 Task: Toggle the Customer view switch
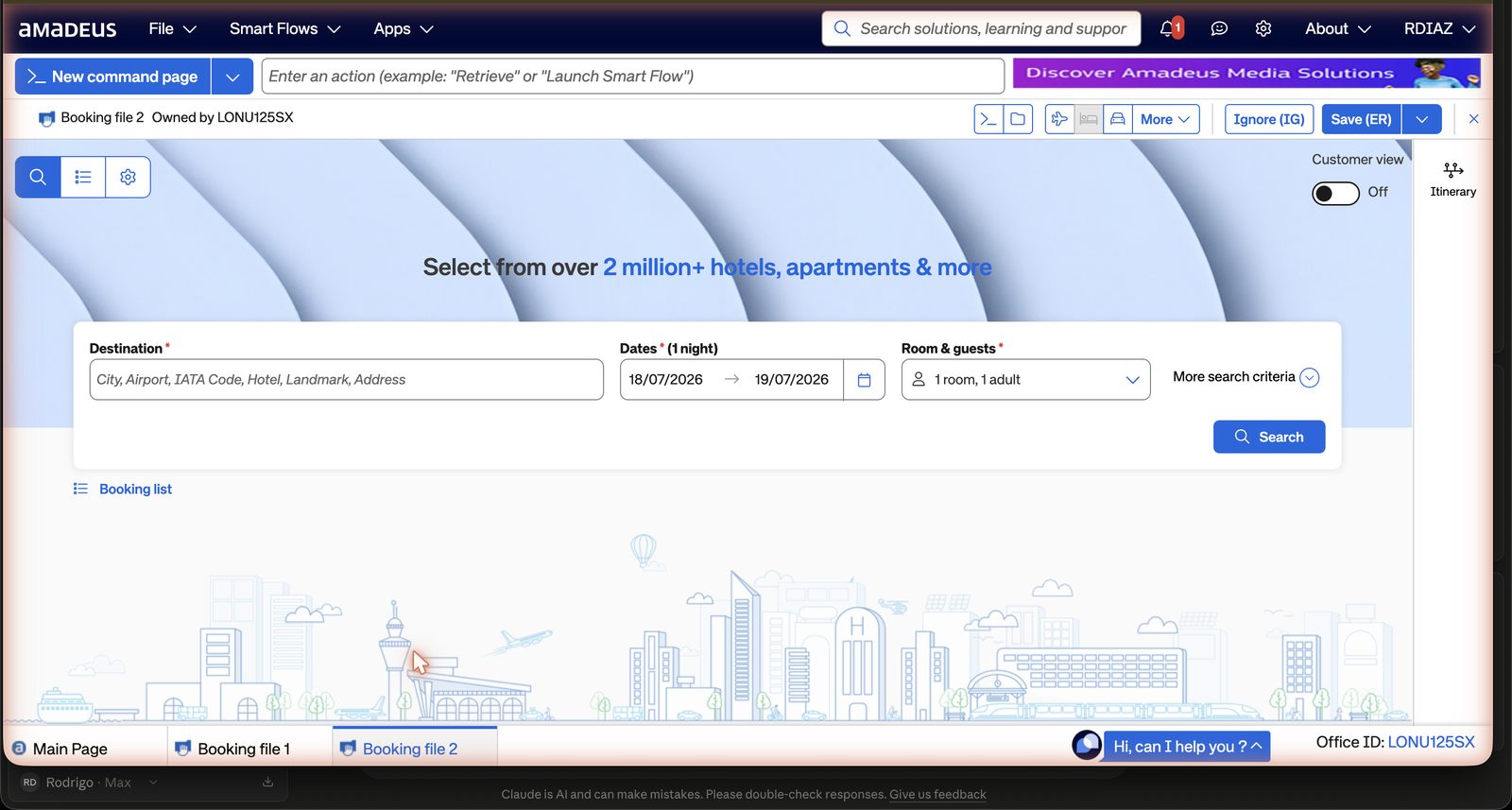(x=1335, y=193)
